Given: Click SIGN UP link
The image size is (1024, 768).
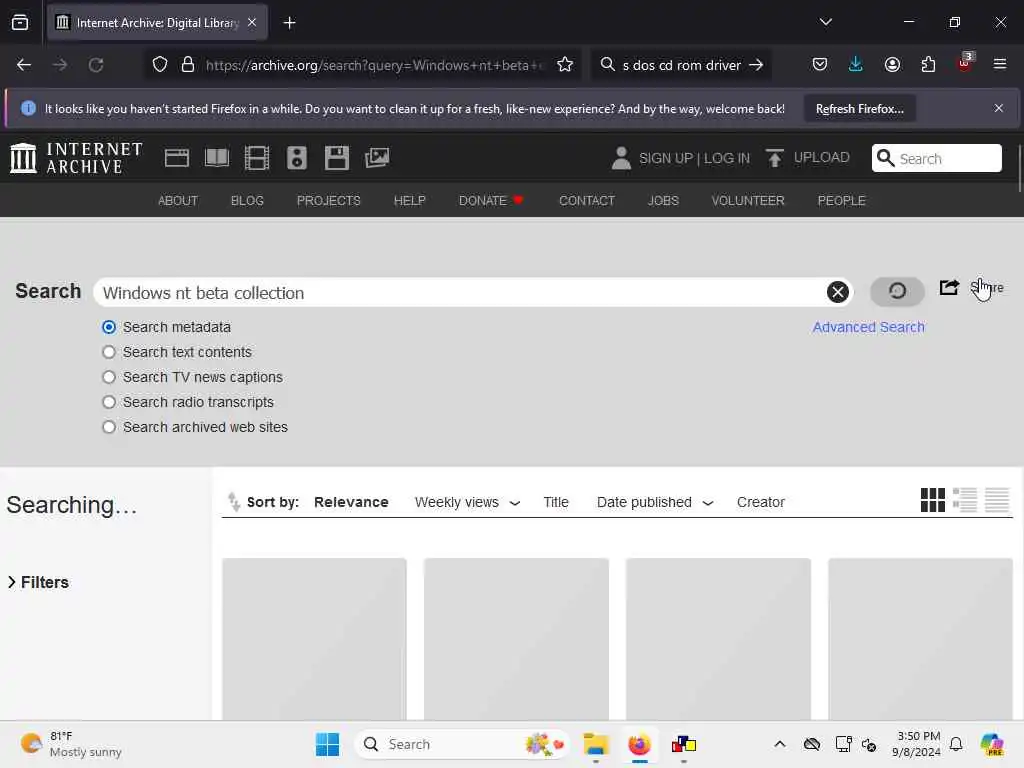Looking at the screenshot, I should pyautogui.click(x=665, y=158).
